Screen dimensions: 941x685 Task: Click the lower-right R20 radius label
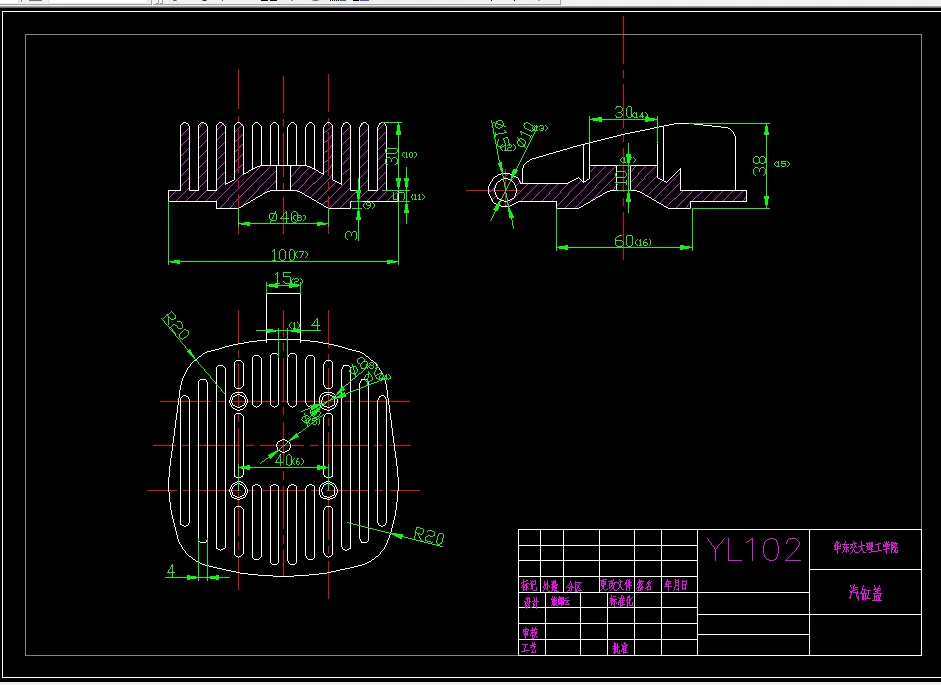pos(429,536)
